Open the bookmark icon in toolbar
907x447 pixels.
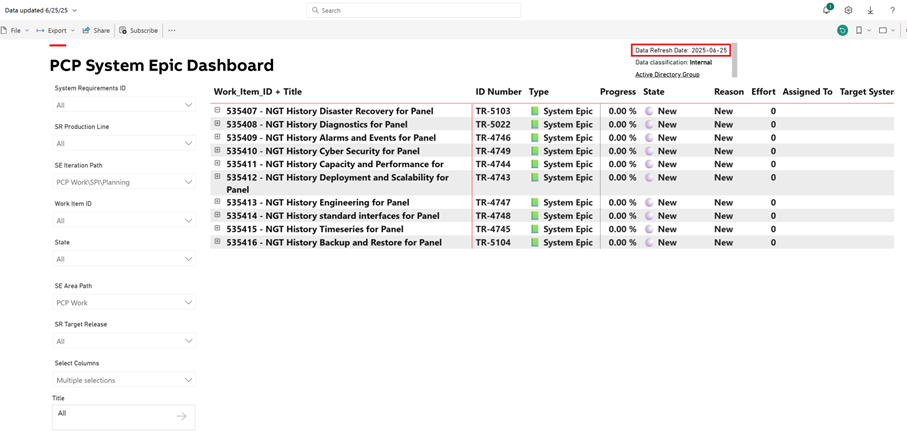tap(859, 31)
